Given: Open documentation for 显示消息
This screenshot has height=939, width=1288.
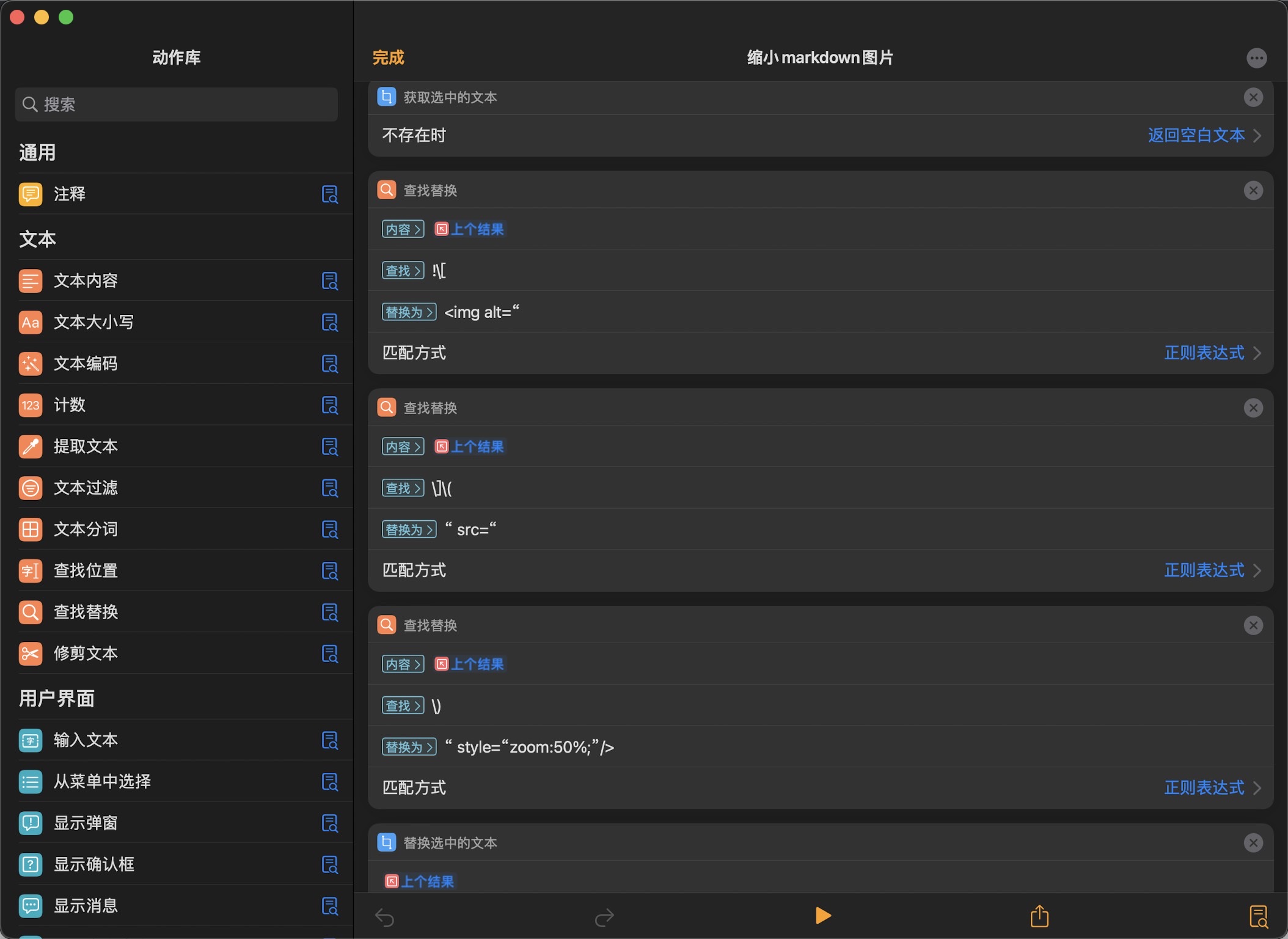Looking at the screenshot, I should tap(330, 906).
